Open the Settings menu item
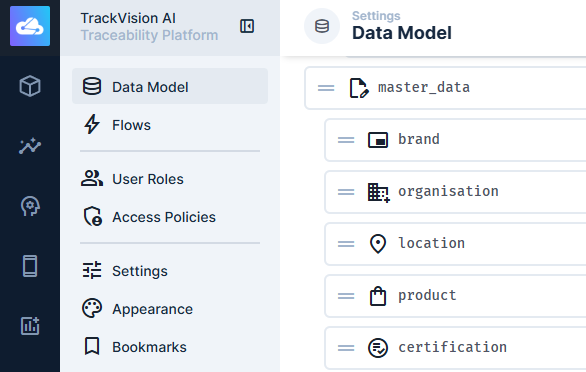Image resolution: width=586 pixels, height=372 pixels. coord(170,271)
